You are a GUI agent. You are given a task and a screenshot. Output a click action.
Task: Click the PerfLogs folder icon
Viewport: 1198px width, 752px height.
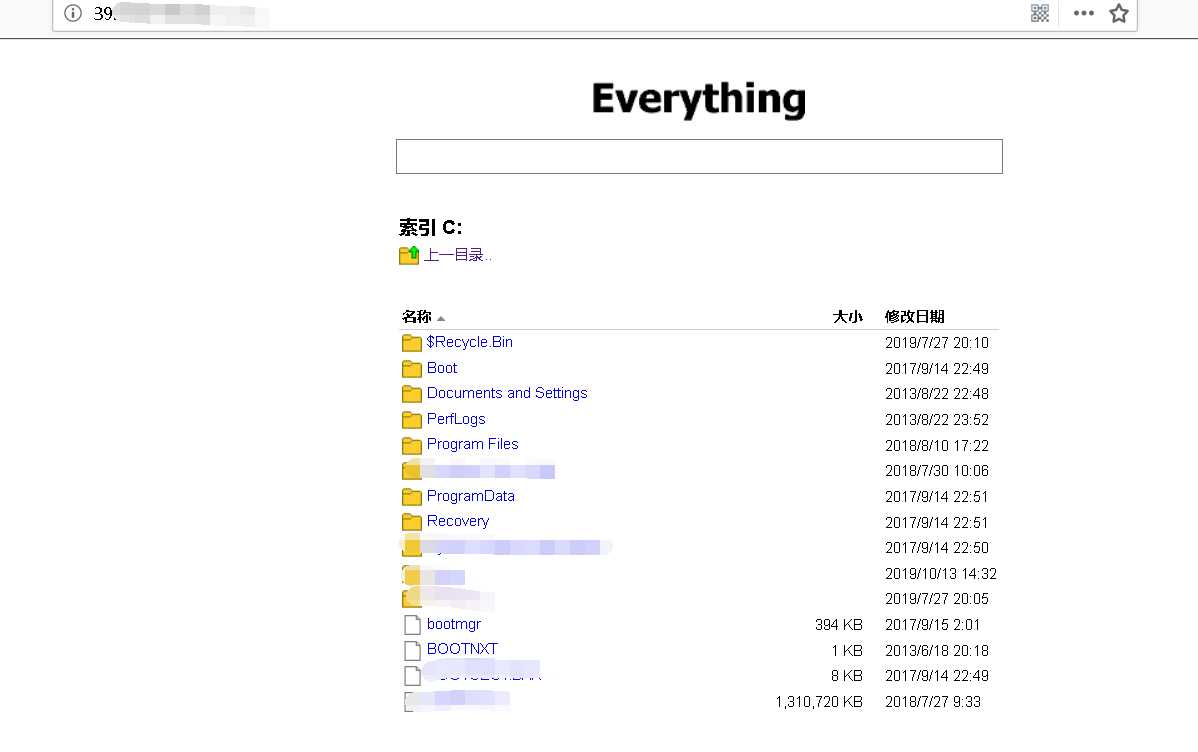tap(412, 420)
